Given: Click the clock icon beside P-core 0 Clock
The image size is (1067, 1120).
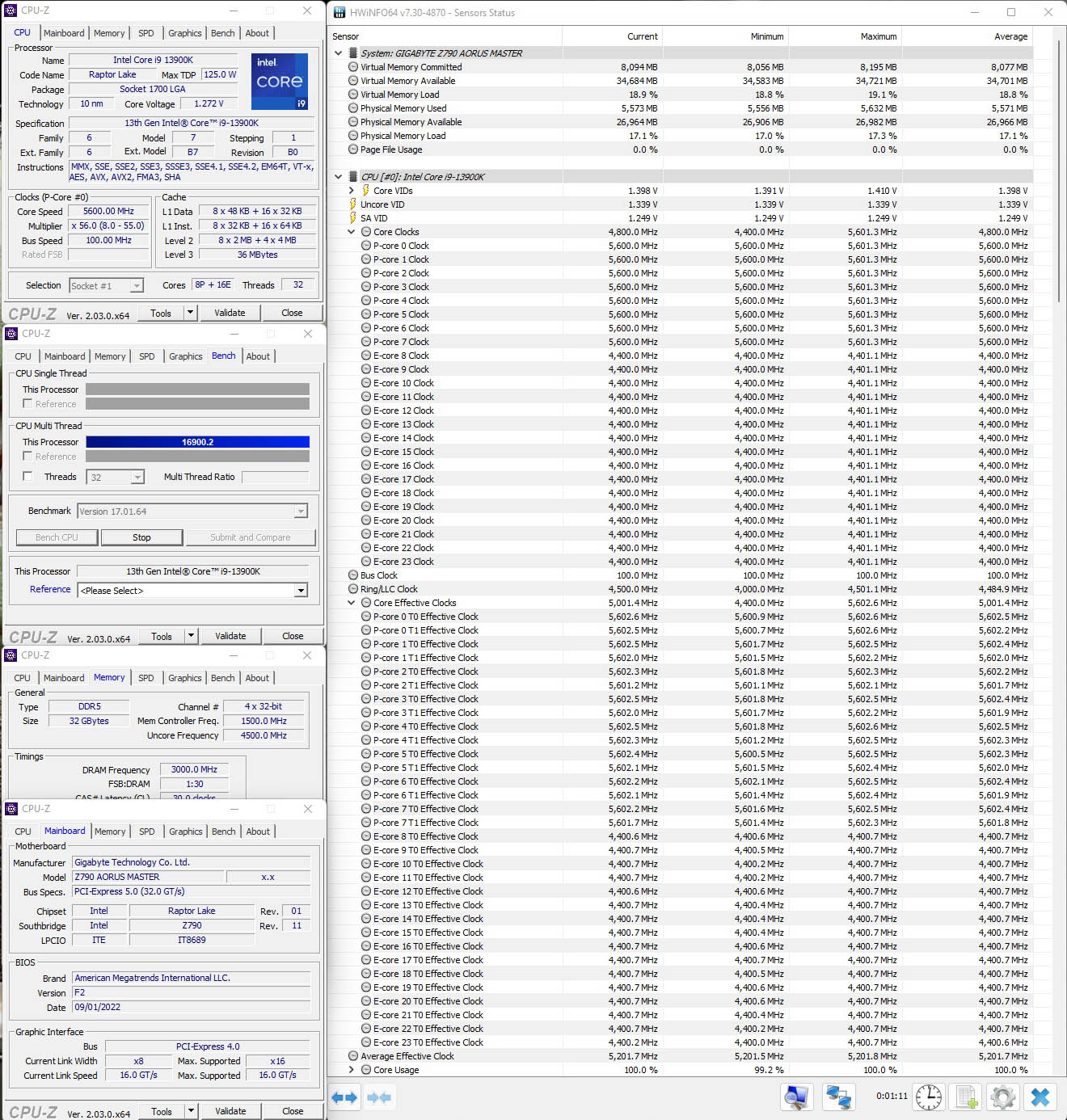Looking at the screenshot, I should pos(366,246).
